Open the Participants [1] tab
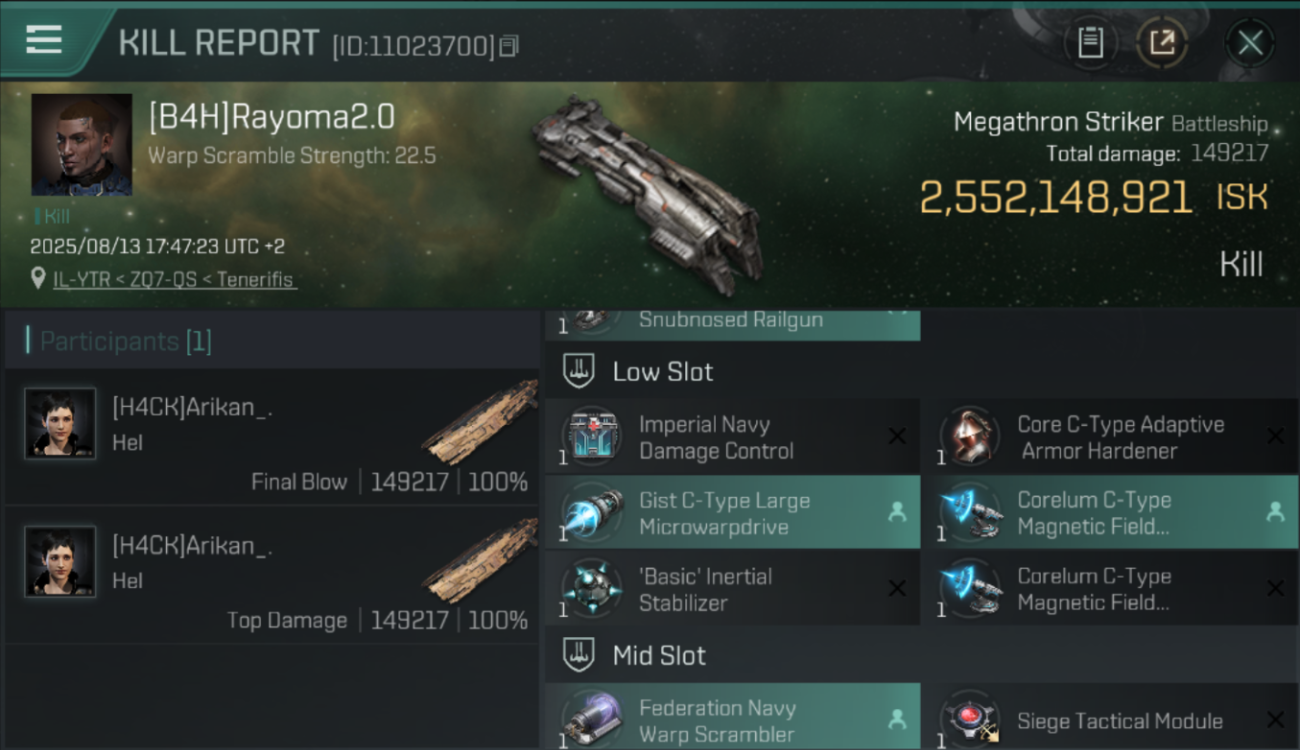1300x750 pixels. tap(125, 341)
